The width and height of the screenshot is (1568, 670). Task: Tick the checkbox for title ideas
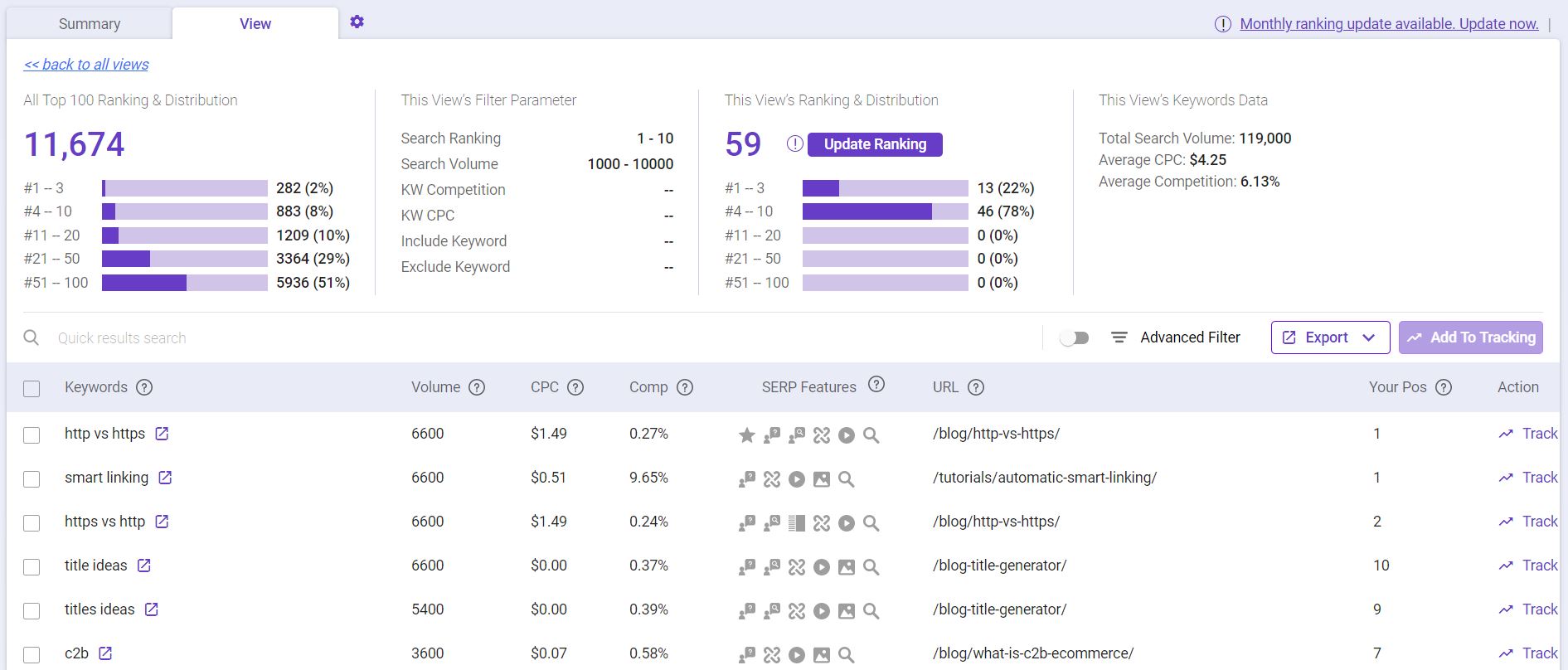coord(32,567)
